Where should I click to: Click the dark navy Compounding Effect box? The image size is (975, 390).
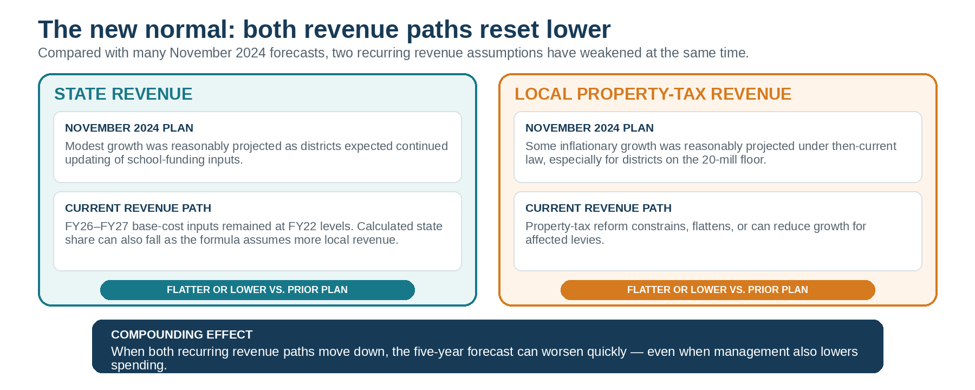pos(488,346)
